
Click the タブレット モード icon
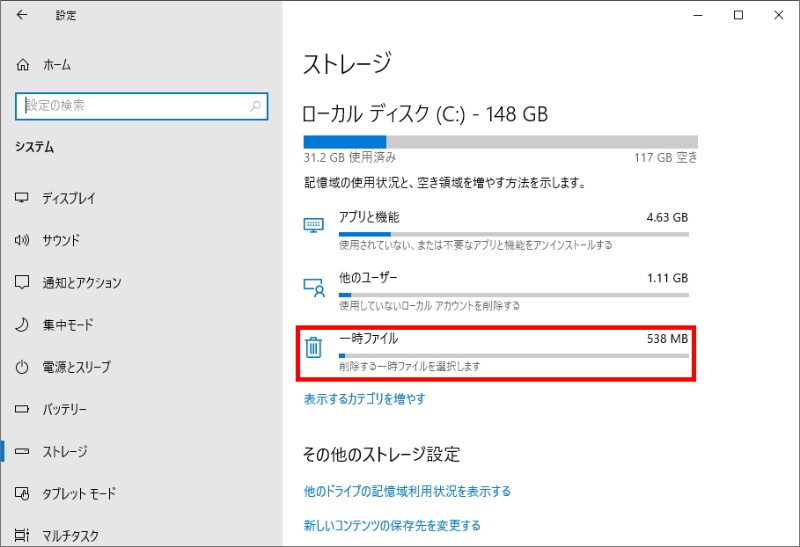pyautogui.click(x=22, y=493)
